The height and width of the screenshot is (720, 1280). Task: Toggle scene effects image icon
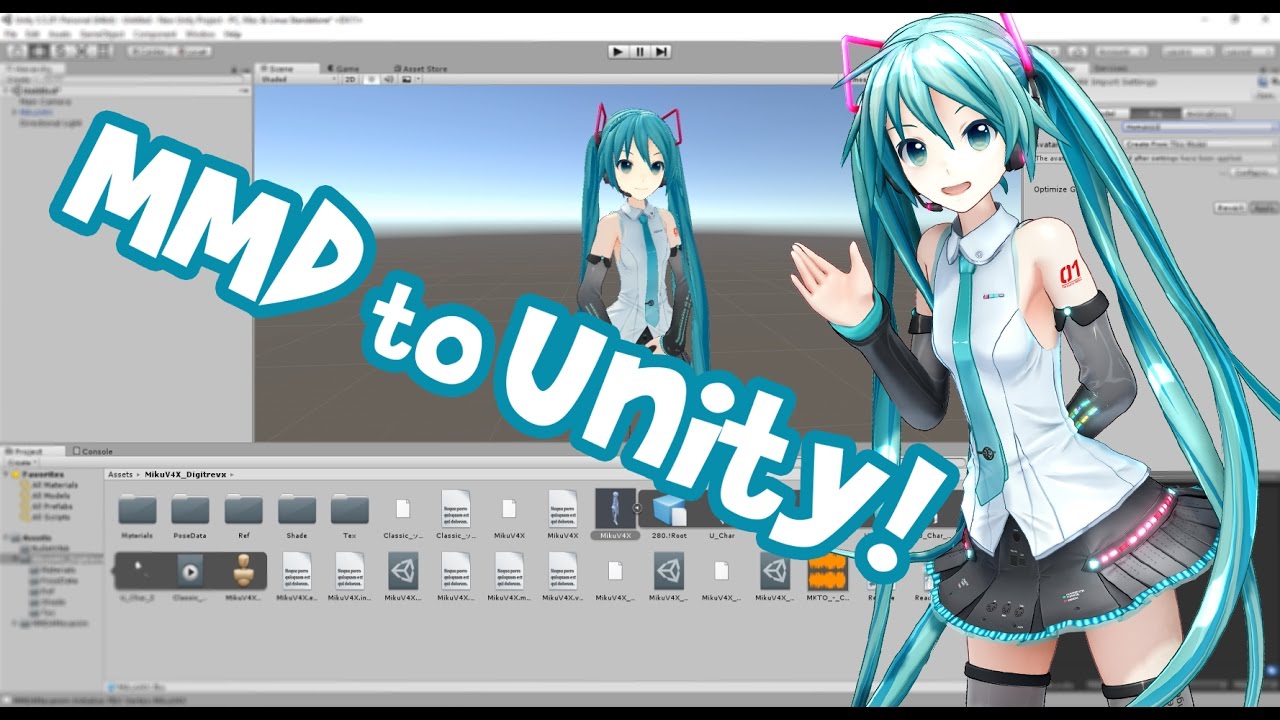point(404,79)
